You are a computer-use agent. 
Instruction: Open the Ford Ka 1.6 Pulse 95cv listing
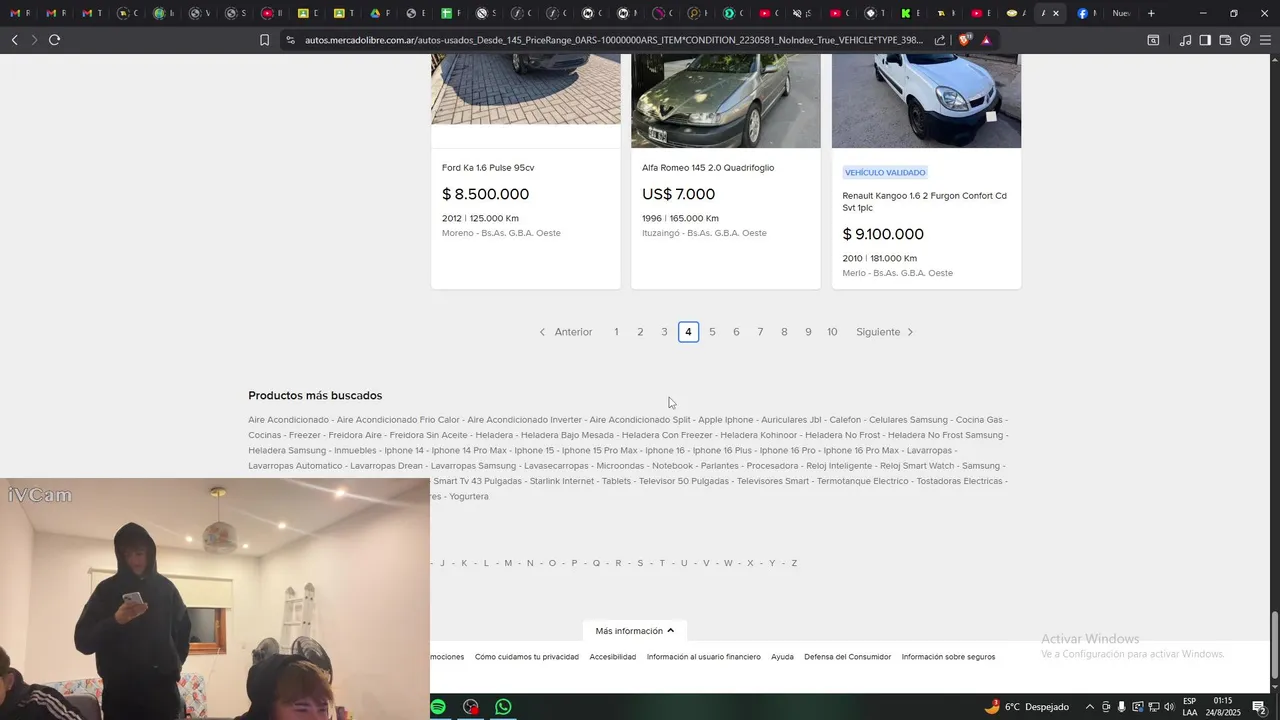pos(488,168)
